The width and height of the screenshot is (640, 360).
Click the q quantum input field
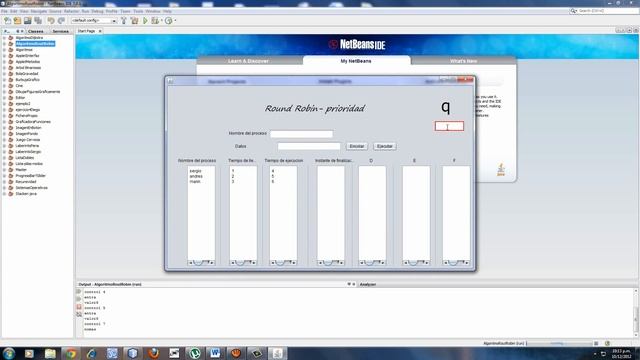449,126
